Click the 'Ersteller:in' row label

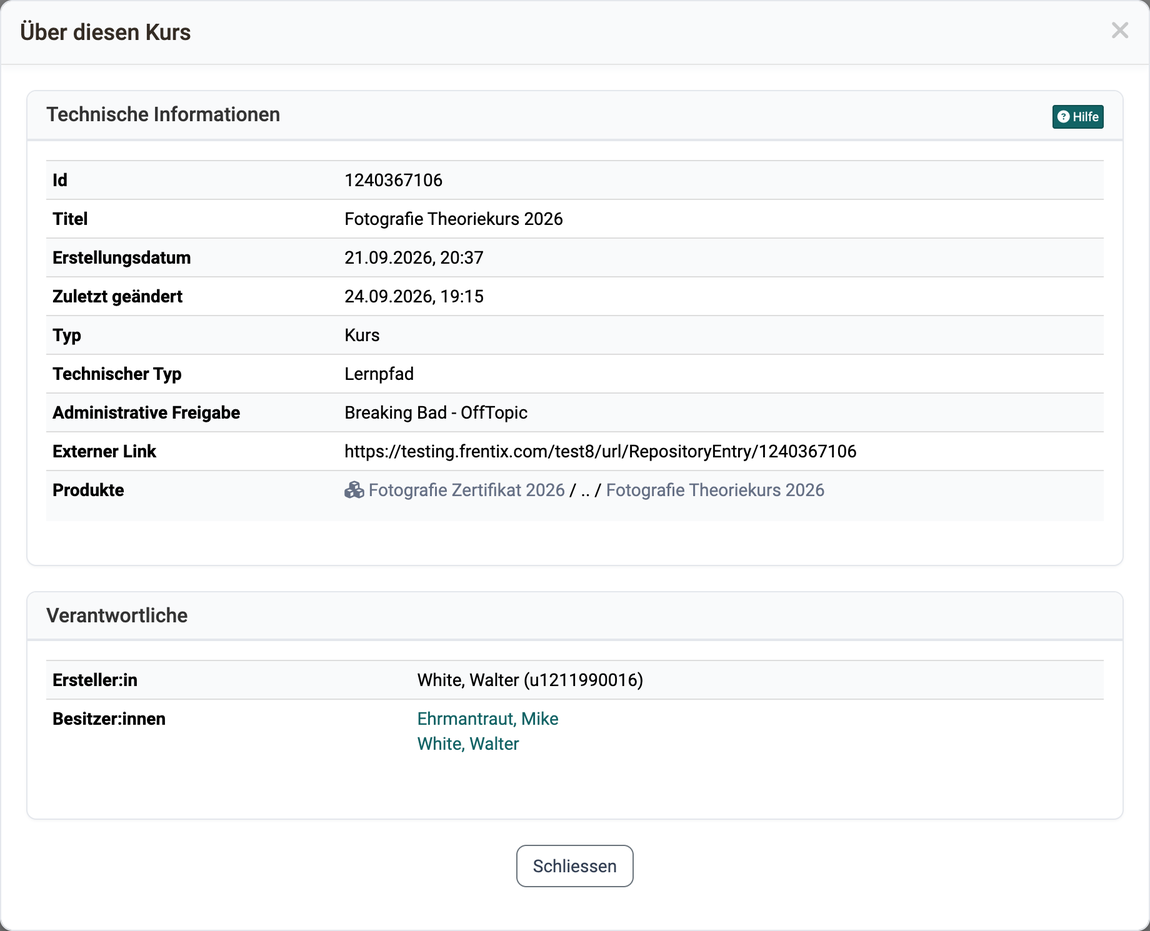pyautogui.click(x=95, y=680)
